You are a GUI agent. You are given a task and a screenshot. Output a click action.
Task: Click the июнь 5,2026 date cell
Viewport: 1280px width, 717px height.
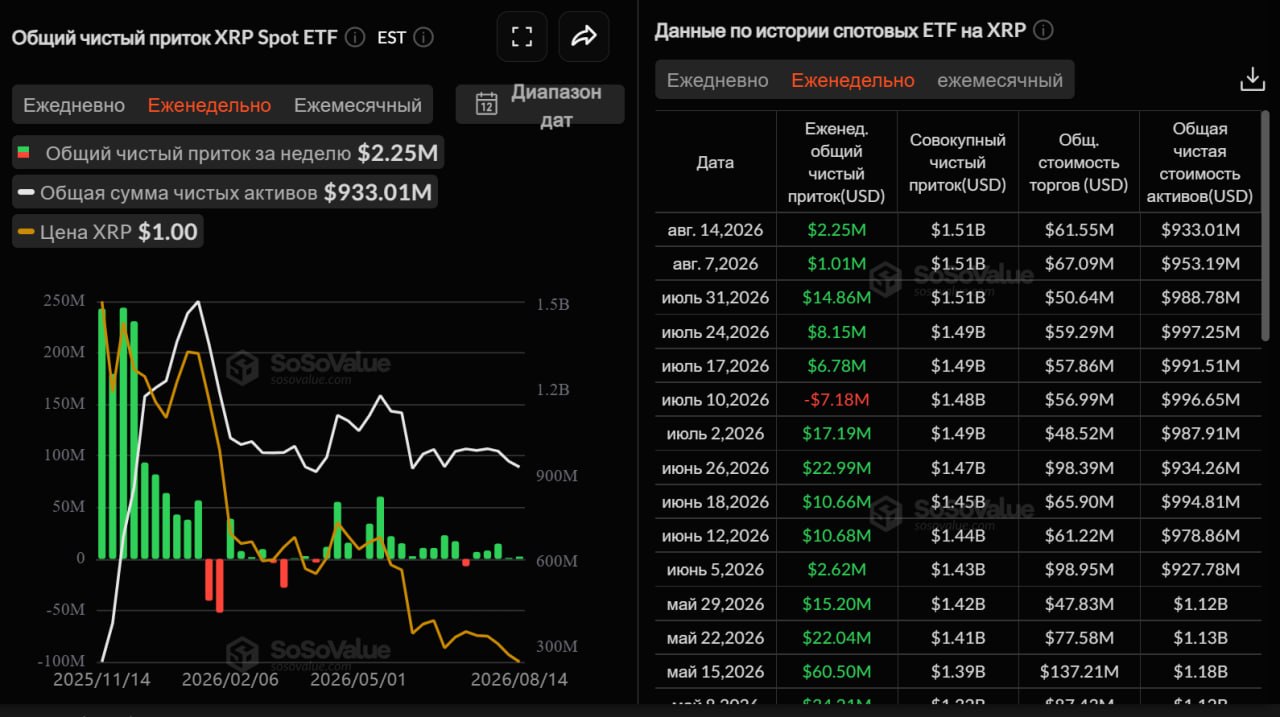coord(715,570)
